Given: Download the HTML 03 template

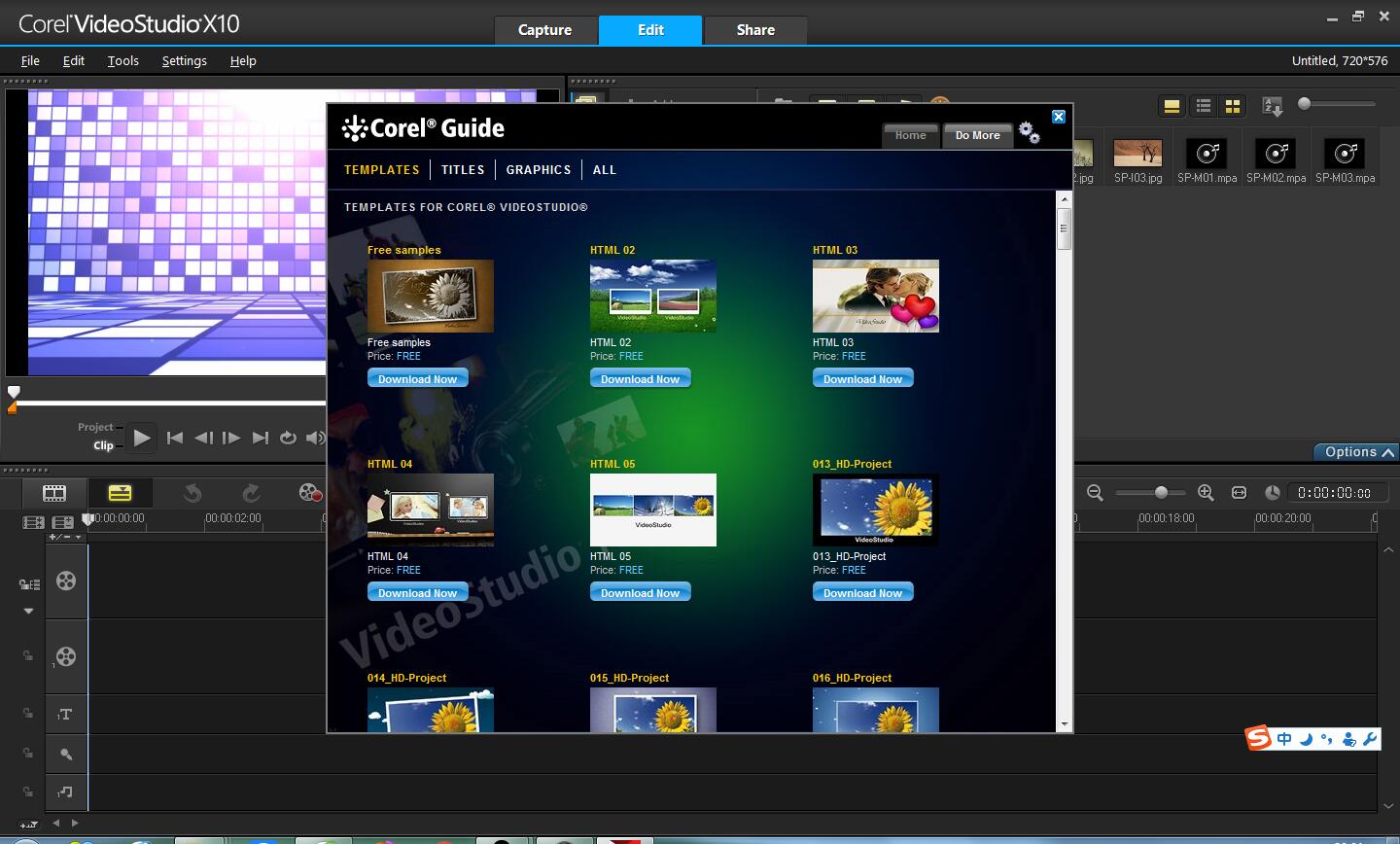Looking at the screenshot, I should point(863,378).
